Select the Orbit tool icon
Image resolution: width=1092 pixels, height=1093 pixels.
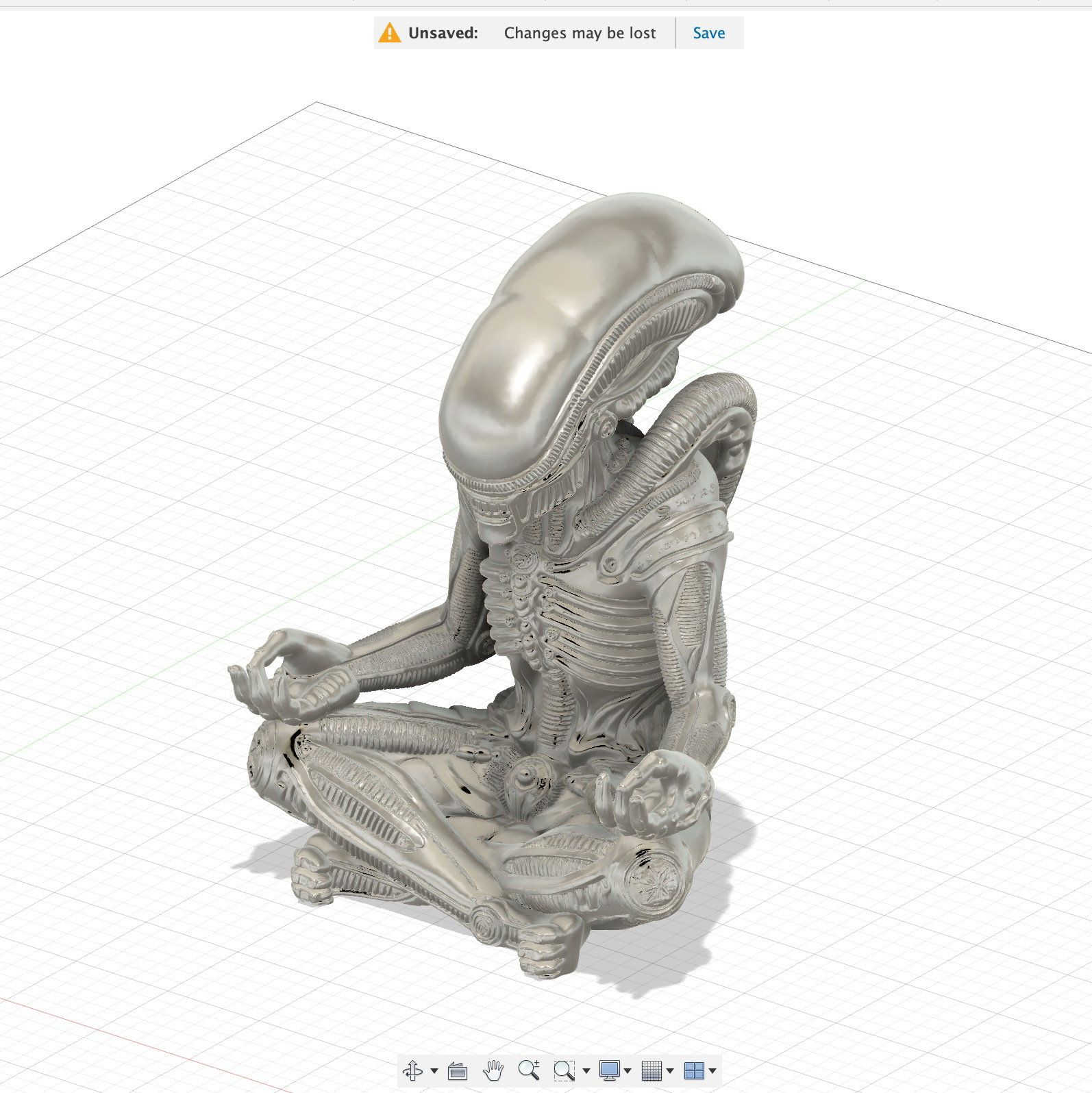click(x=414, y=1070)
